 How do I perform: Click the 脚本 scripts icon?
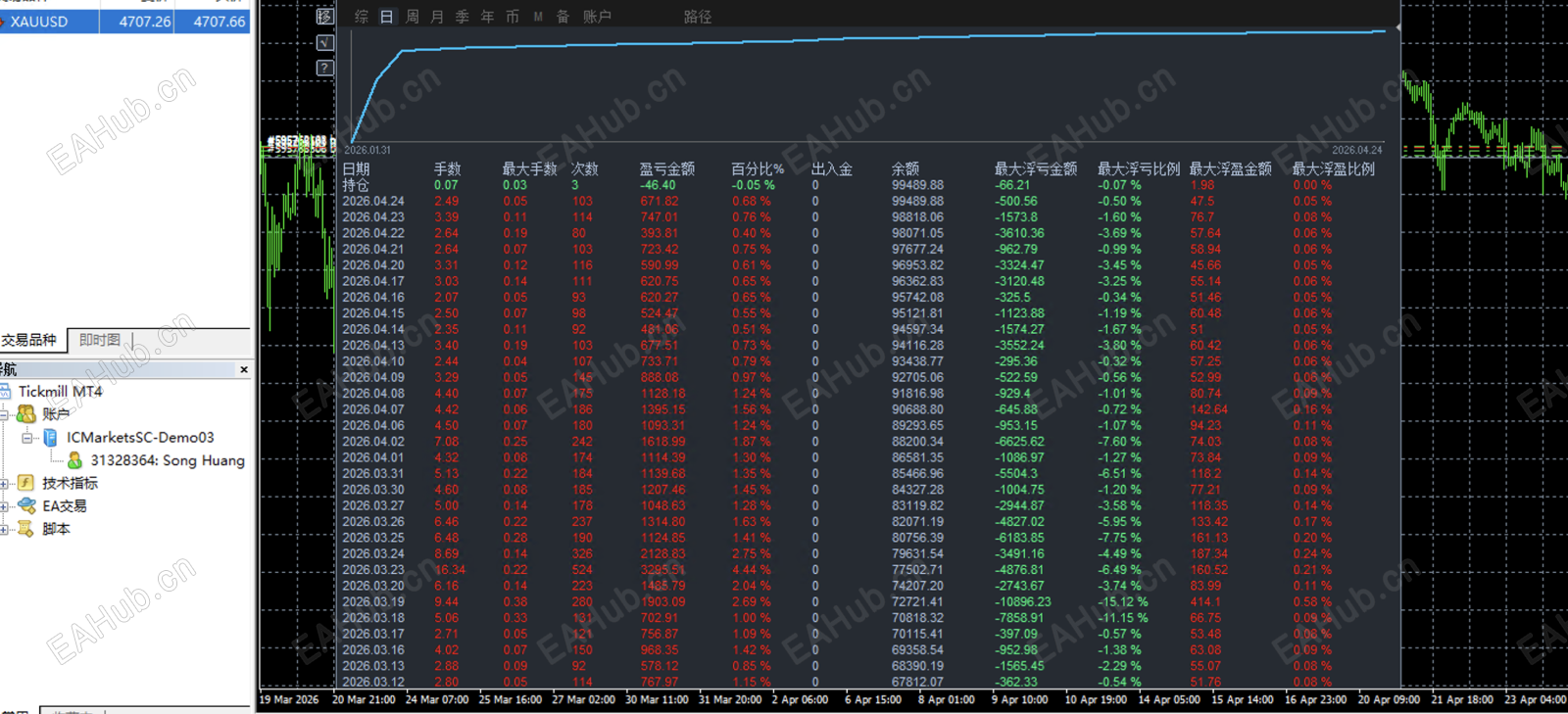(x=26, y=529)
